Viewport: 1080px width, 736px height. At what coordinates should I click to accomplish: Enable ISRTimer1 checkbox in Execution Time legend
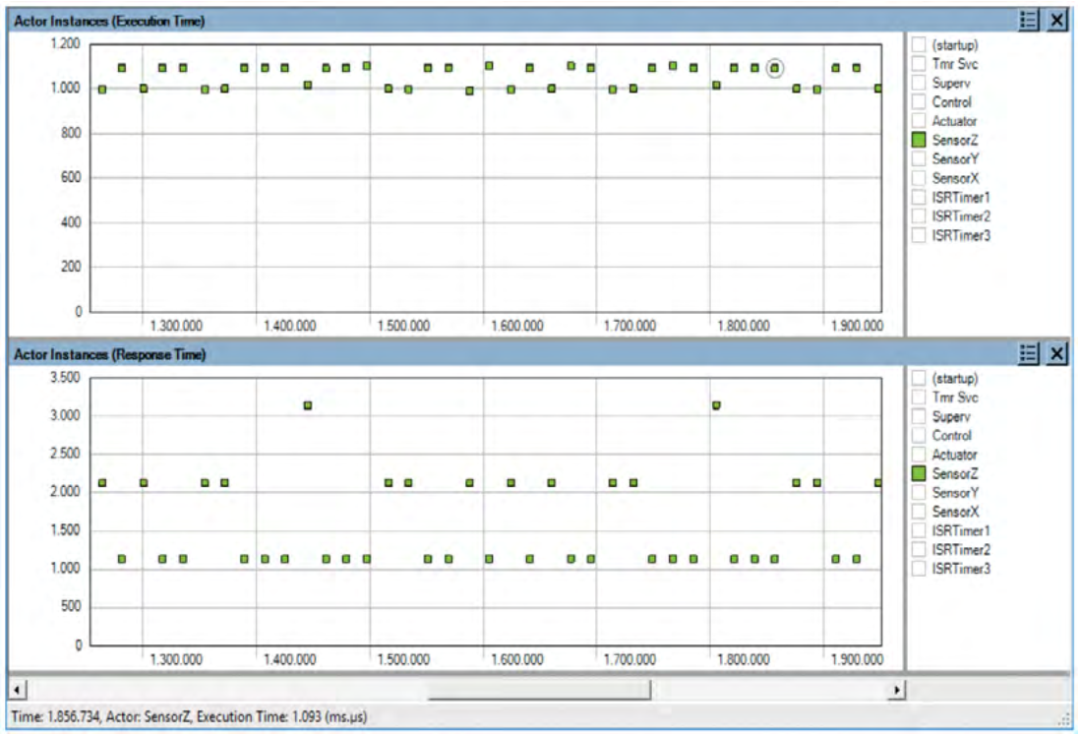919,198
